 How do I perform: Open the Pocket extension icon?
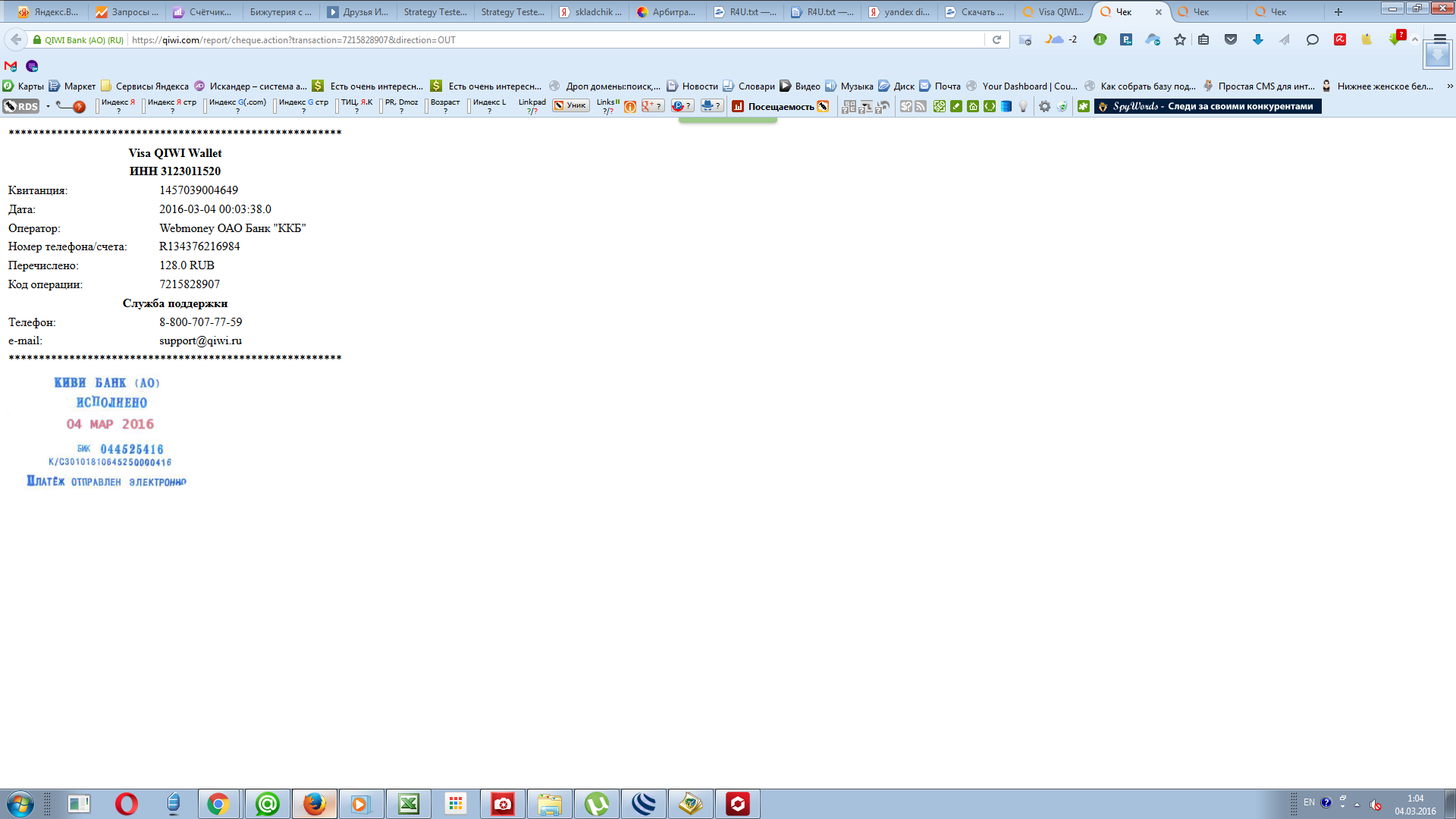tap(1231, 40)
